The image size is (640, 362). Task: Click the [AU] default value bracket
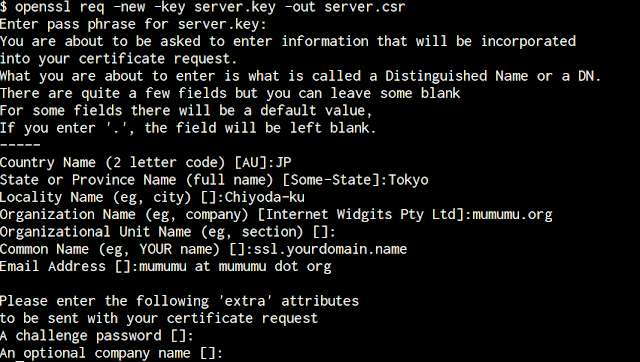(x=251, y=163)
